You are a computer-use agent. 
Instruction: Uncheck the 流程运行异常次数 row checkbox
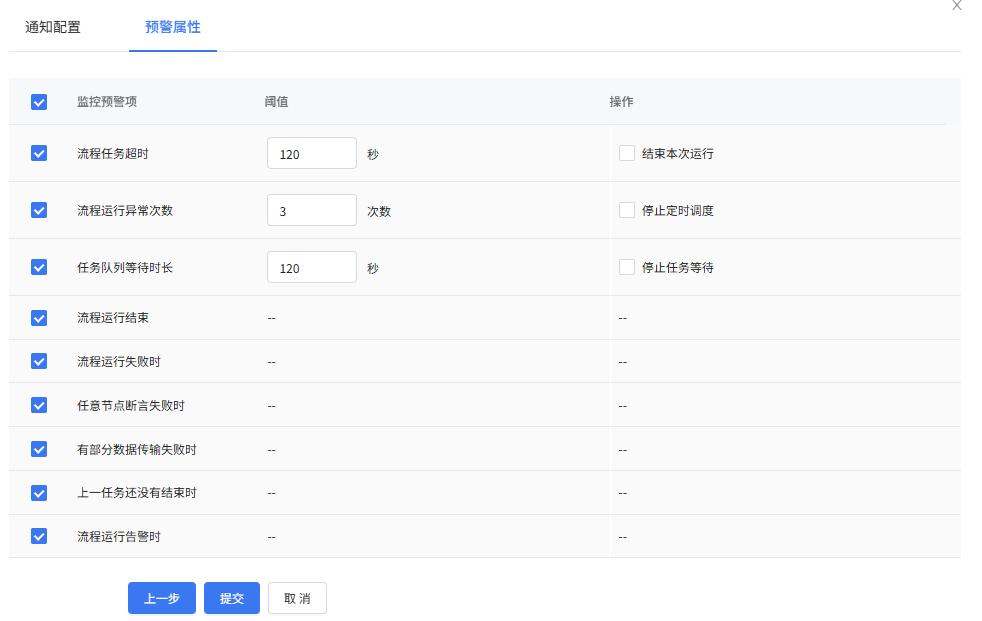tap(39, 210)
